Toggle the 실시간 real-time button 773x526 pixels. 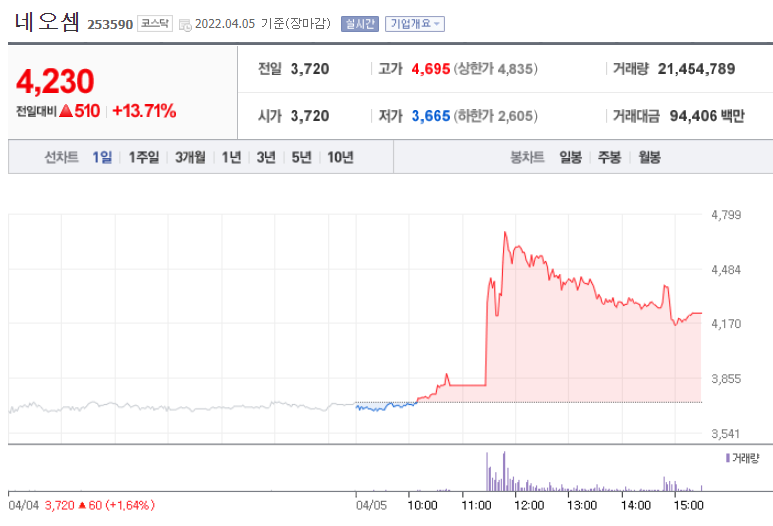click(x=360, y=24)
